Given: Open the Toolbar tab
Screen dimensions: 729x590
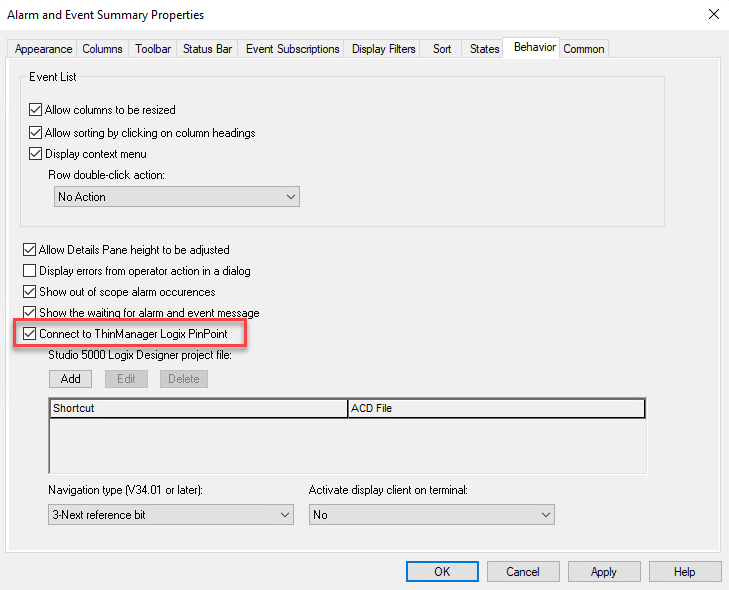Looking at the screenshot, I should click(x=153, y=49).
